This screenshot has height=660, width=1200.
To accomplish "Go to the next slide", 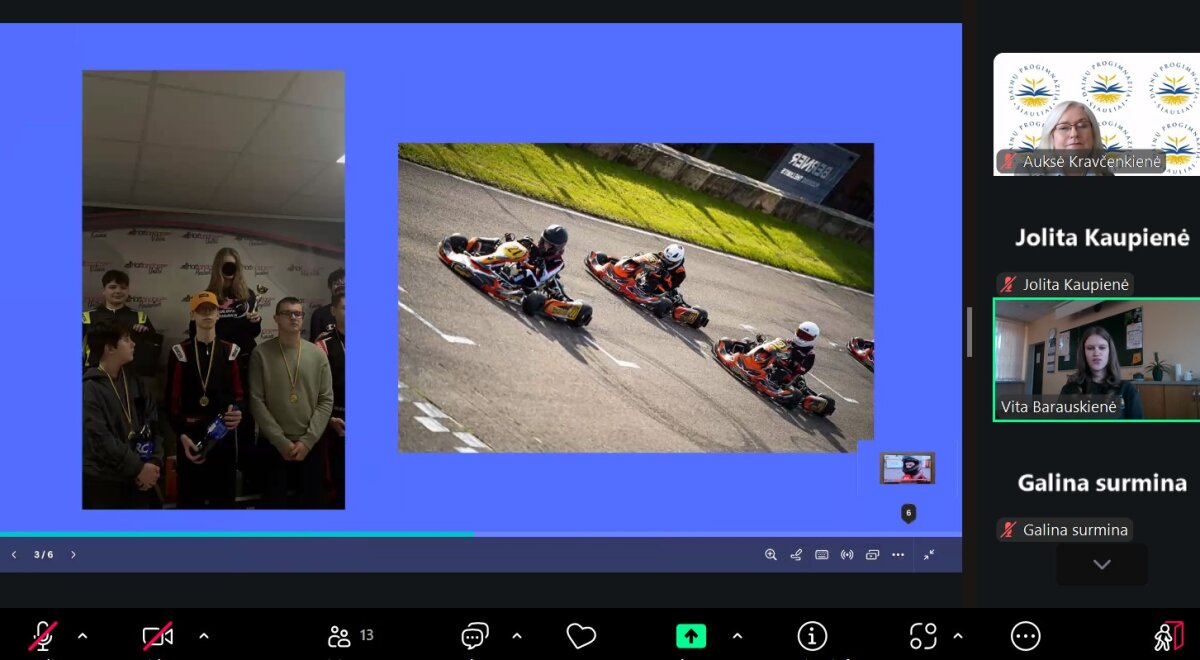I will (73, 555).
